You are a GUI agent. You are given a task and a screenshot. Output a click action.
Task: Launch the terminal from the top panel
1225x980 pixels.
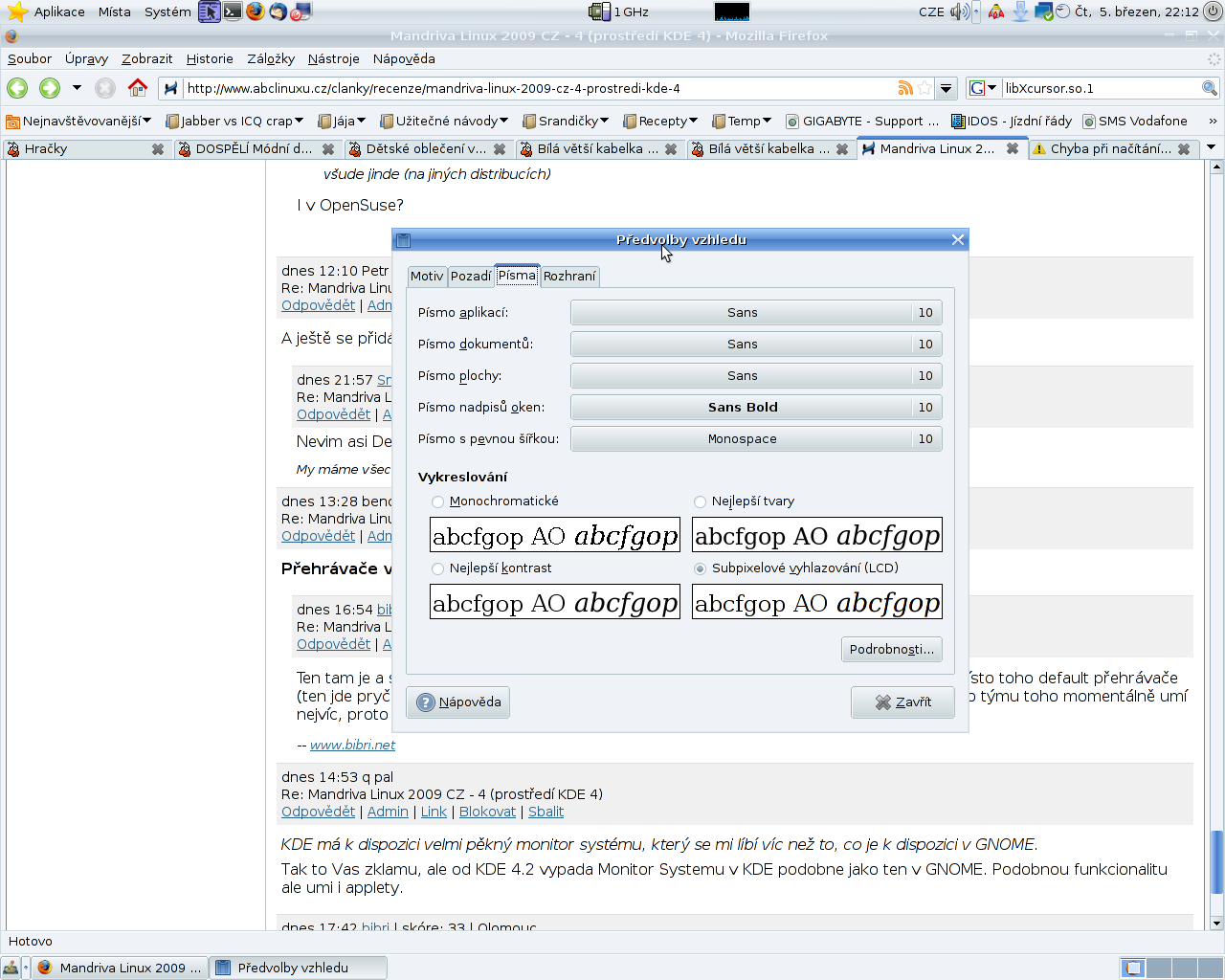click(x=233, y=11)
